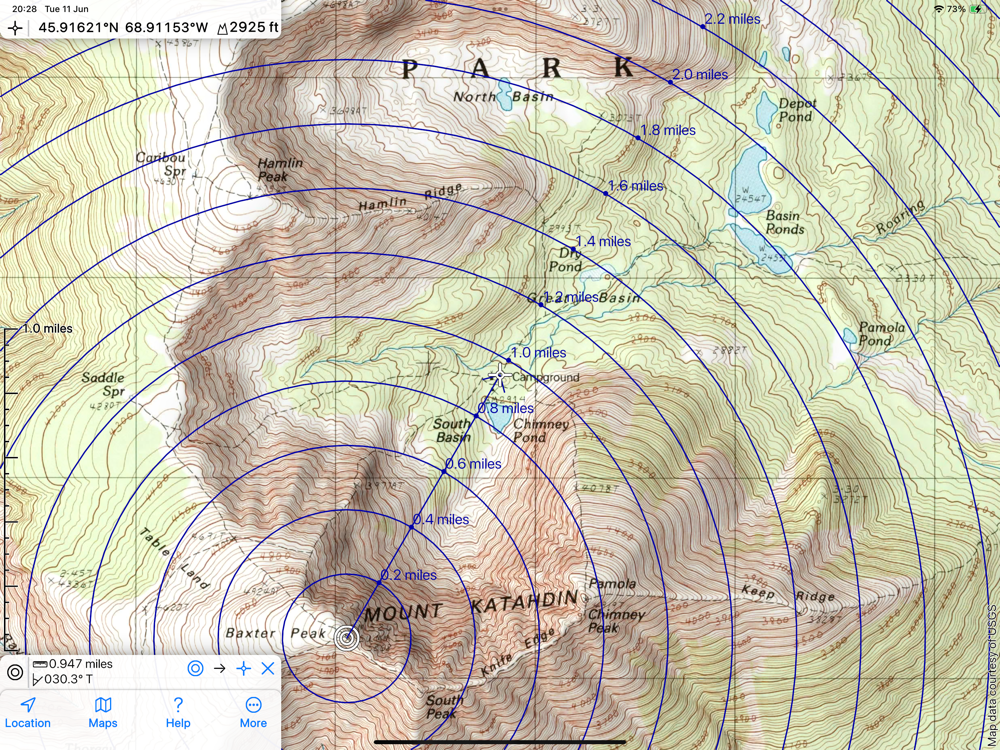The image size is (1000, 750).
Task: Tap the Hamlin Peak map label
Action: [280, 170]
